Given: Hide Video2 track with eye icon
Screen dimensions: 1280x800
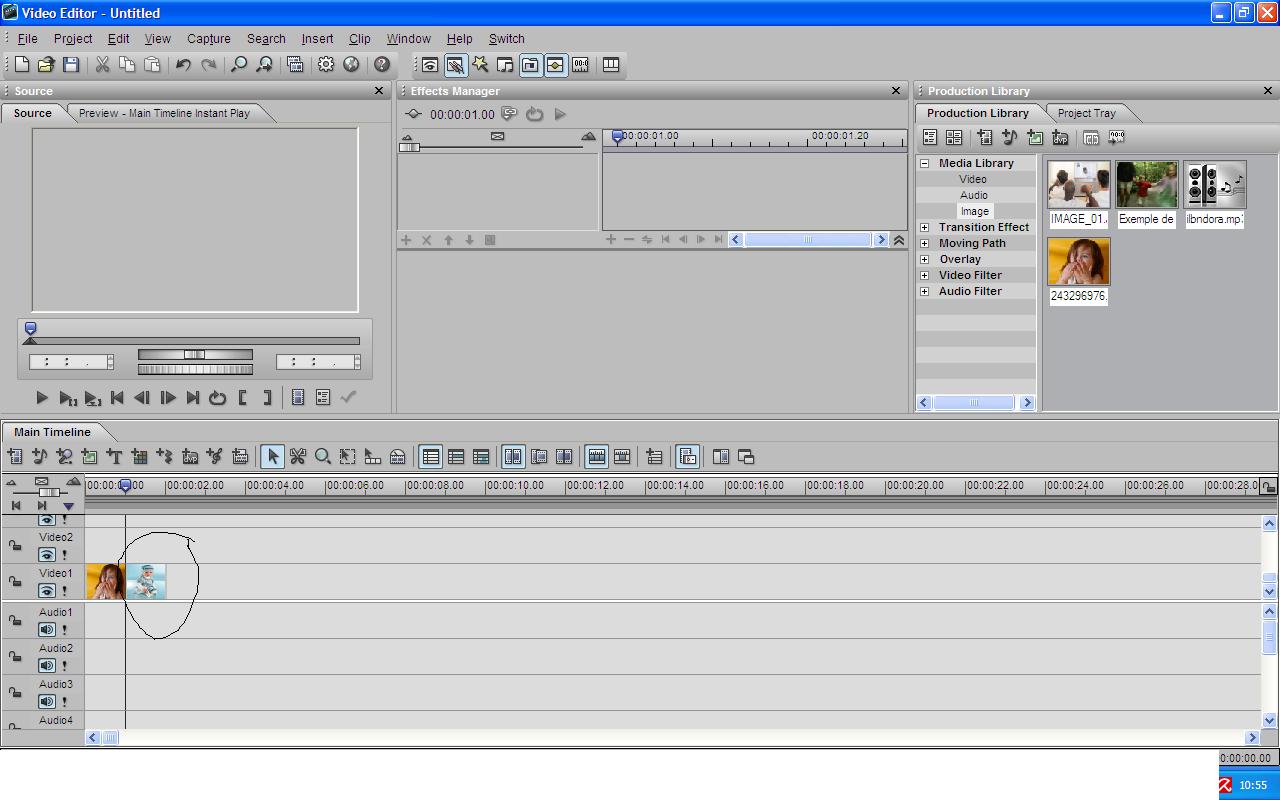Looking at the screenshot, I should point(47,555).
